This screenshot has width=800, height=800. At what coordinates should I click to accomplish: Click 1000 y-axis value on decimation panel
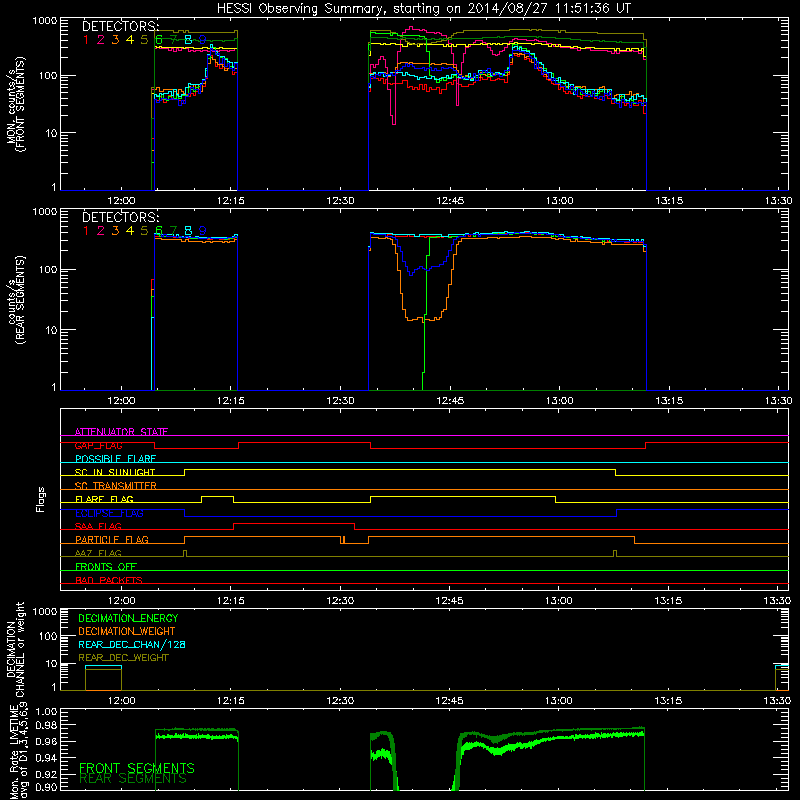[x=45, y=611]
